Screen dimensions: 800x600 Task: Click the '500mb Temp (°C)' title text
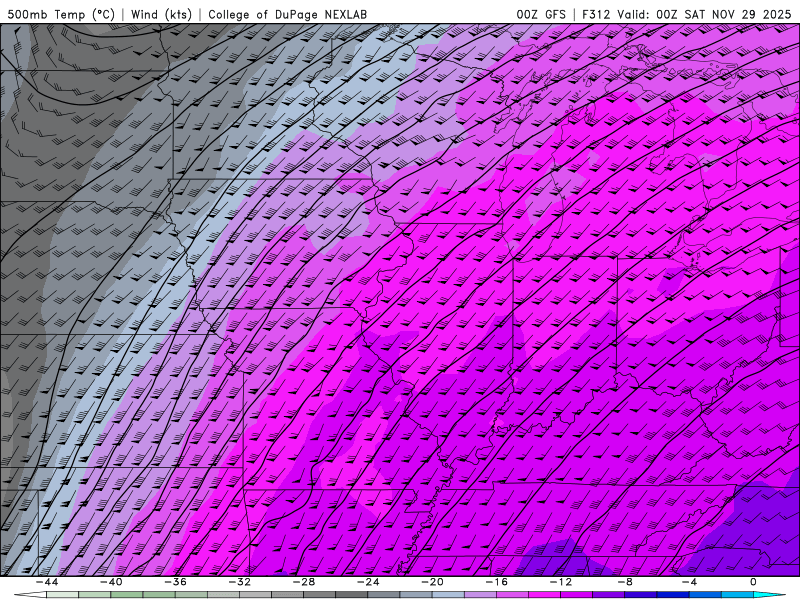[x=61, y=14]
